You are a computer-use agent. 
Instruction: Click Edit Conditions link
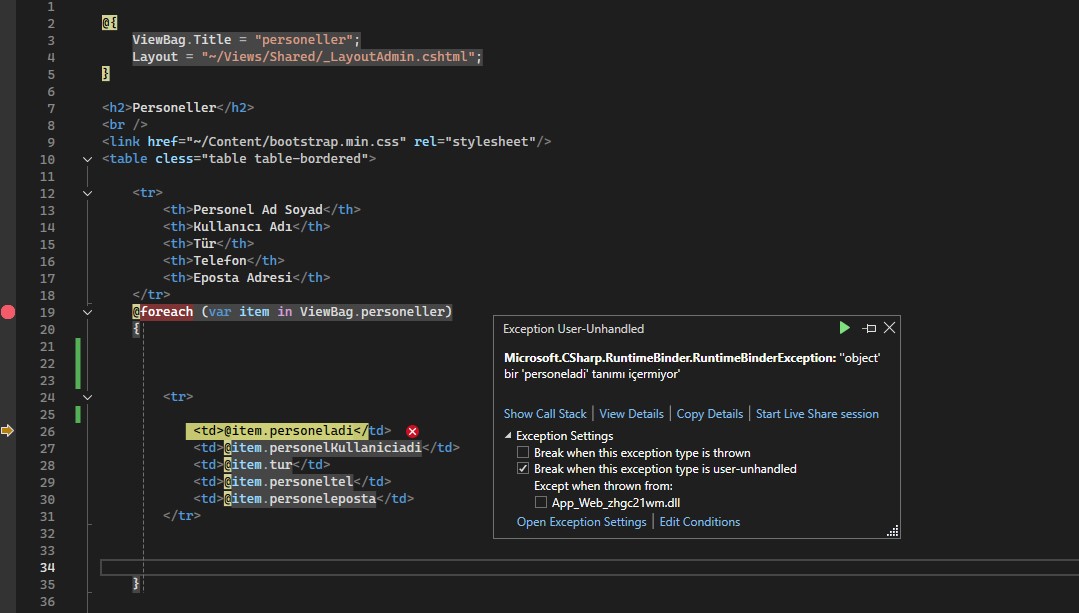point(699,521)
